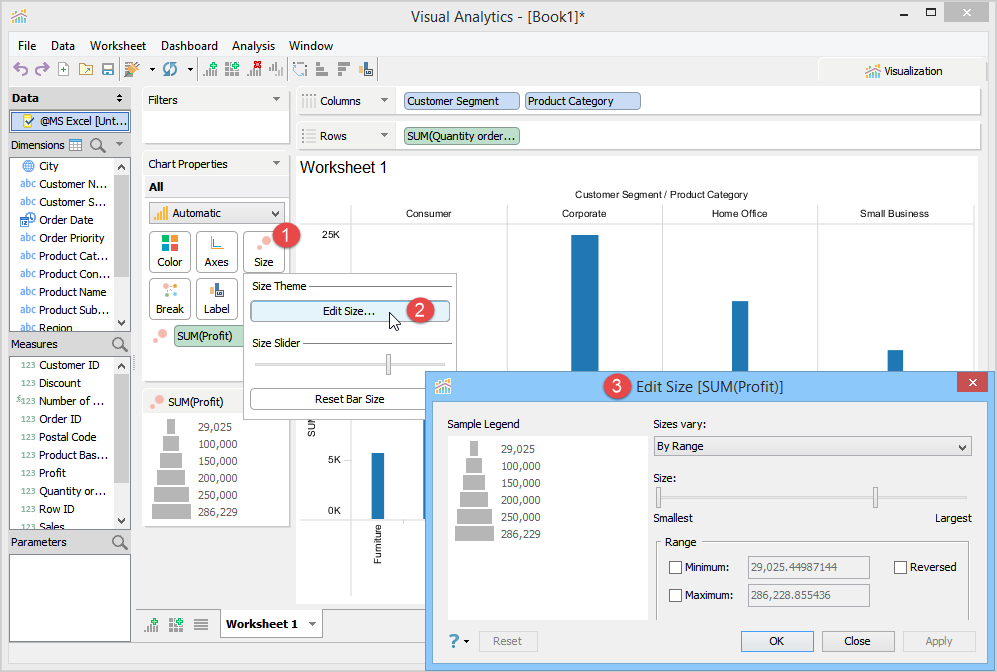Open the Dashboard menu
Image resolution: width=997 pixels, height=672 pixels.
coord(189,46)
